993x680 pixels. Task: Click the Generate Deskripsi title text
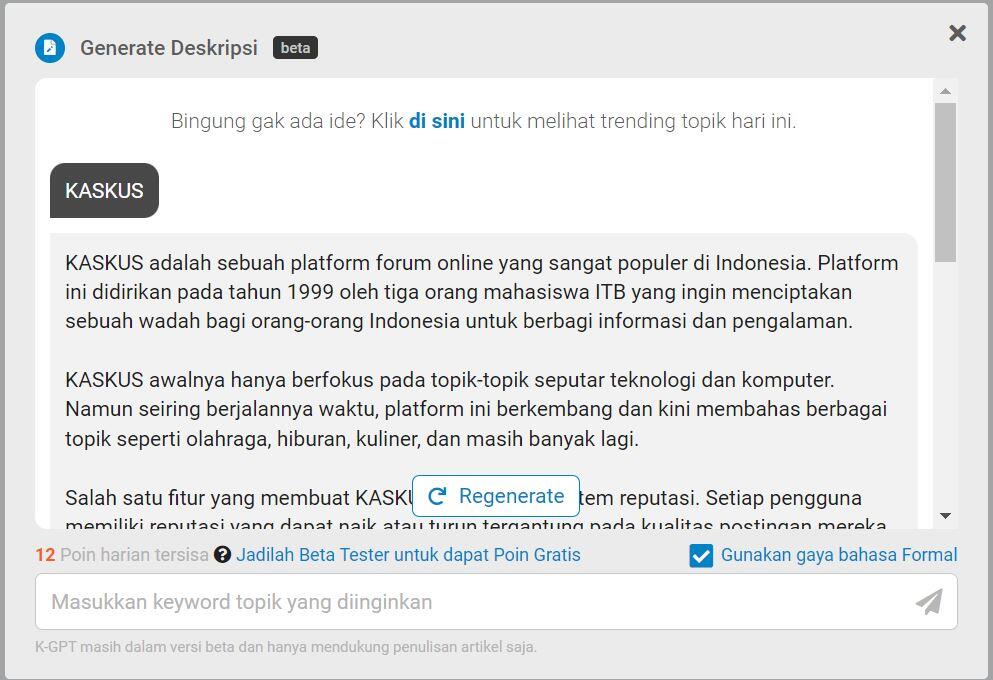click(x=168, y=48)
